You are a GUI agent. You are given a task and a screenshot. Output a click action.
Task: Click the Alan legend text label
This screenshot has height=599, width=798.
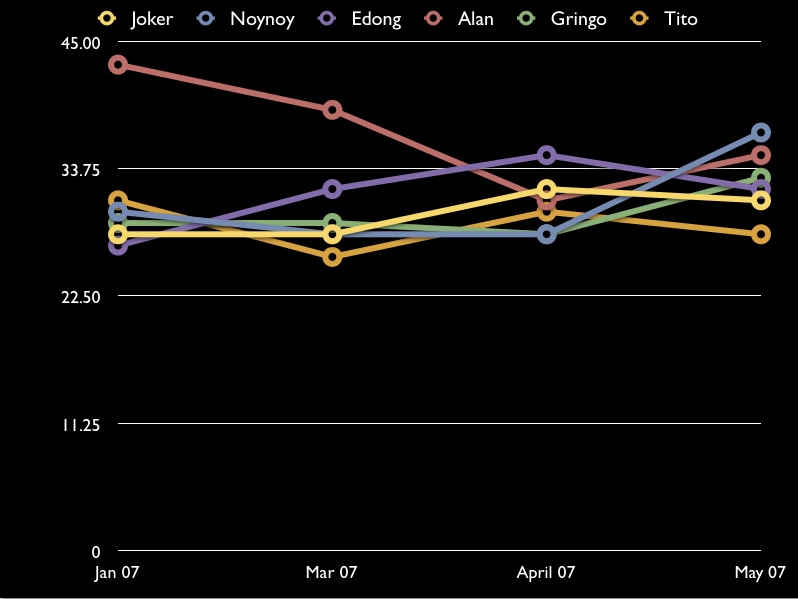(475, 19)
